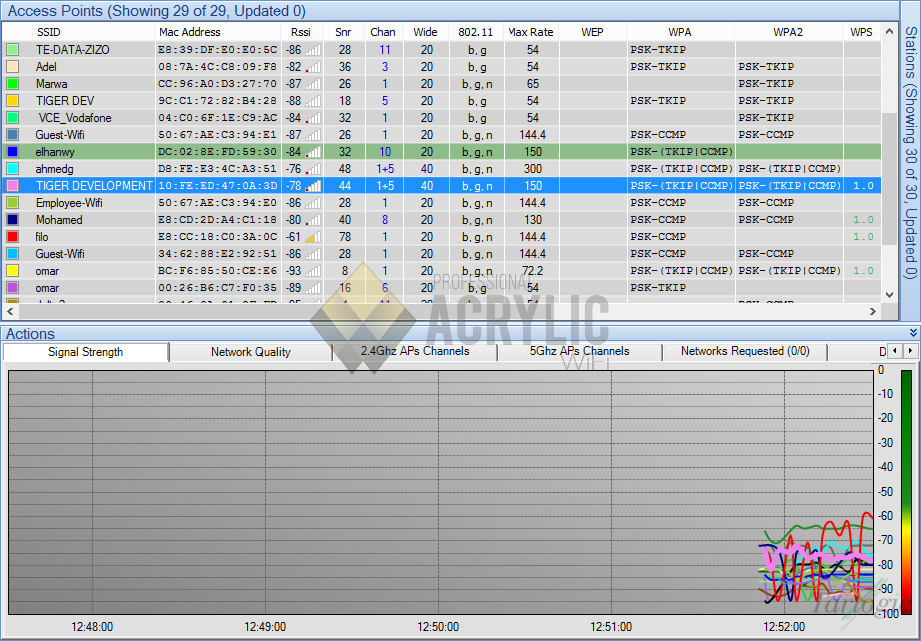Screen dimensions: 921x641
Task: Click the access point list scroll down arrow
Action: (x=889, y=295)
